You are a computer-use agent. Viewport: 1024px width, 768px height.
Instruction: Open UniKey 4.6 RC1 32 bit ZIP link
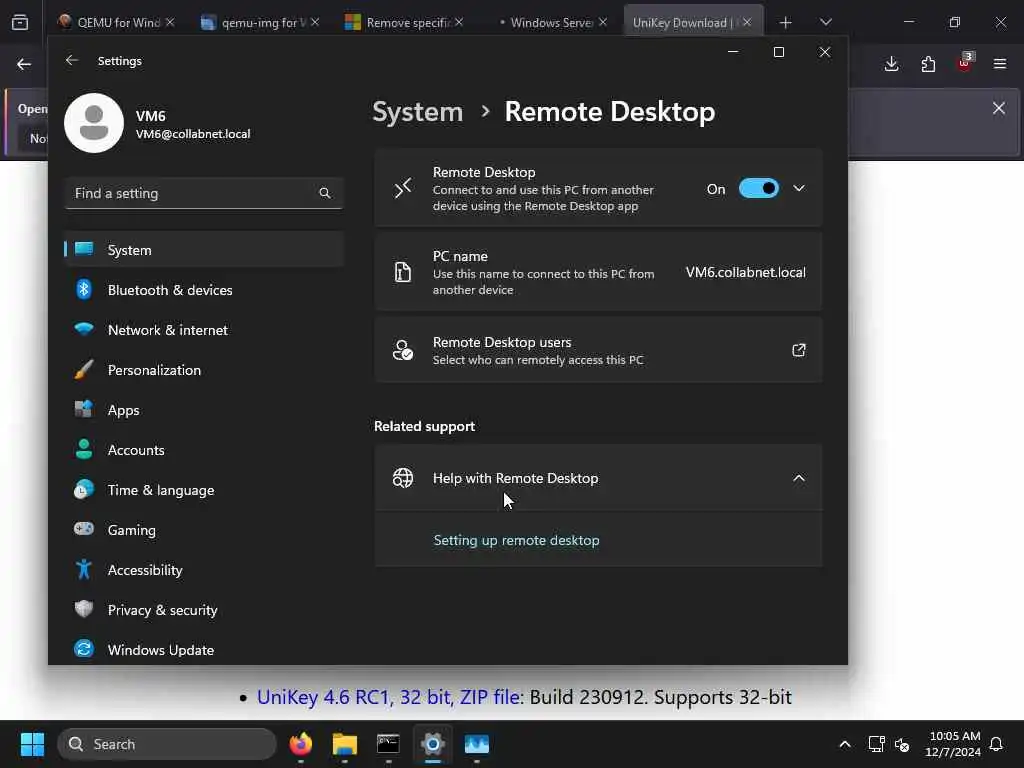tap(388, 697)
